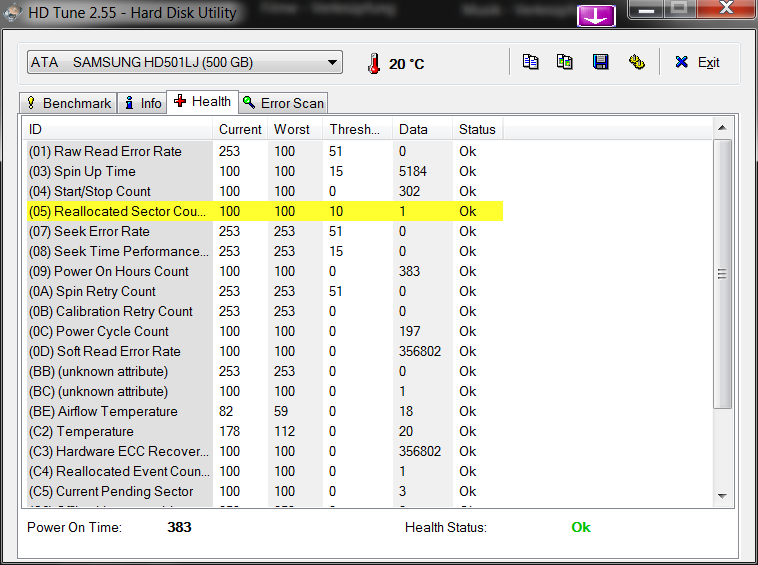Screen dimensions: 758x565
Task: Switch to the Info tab
Action: click(x=143, y=103)
